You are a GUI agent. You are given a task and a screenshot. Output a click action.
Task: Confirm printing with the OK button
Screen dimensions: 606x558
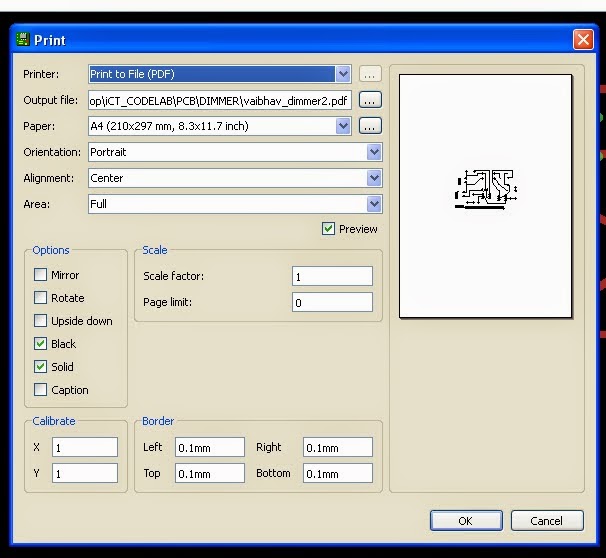click(466, 521)
